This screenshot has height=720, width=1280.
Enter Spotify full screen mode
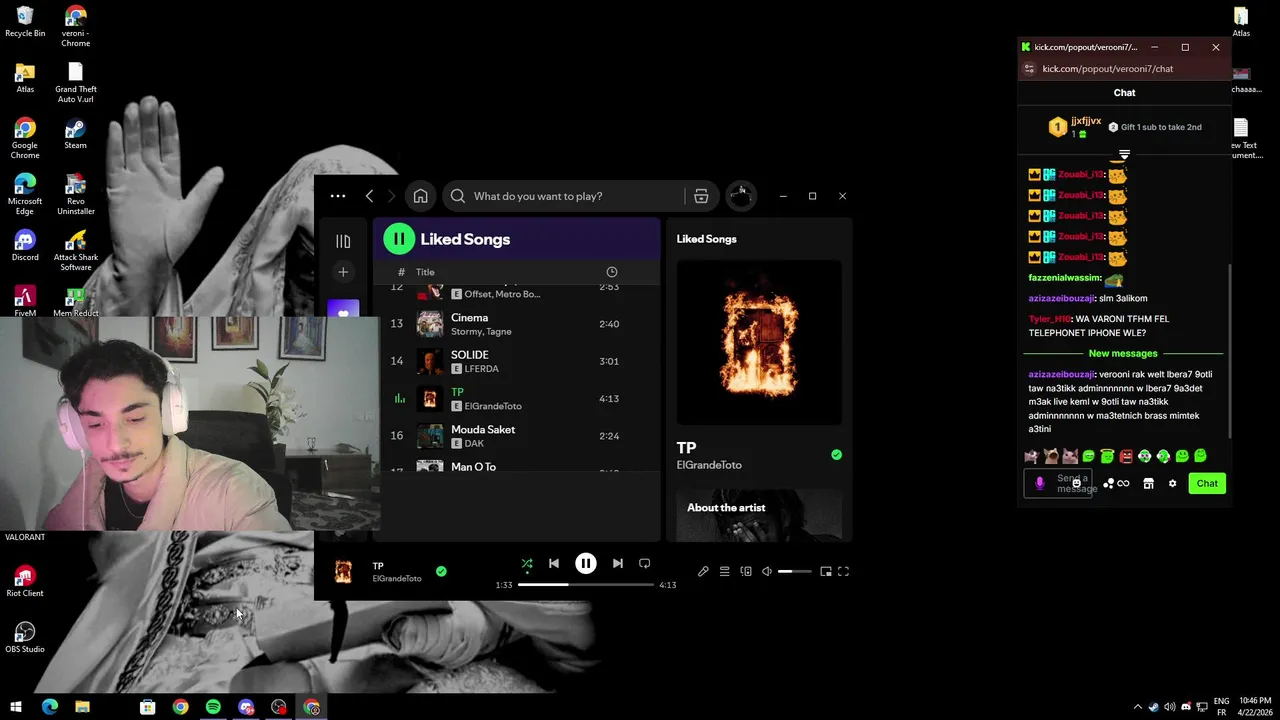(x=844, y=572)
